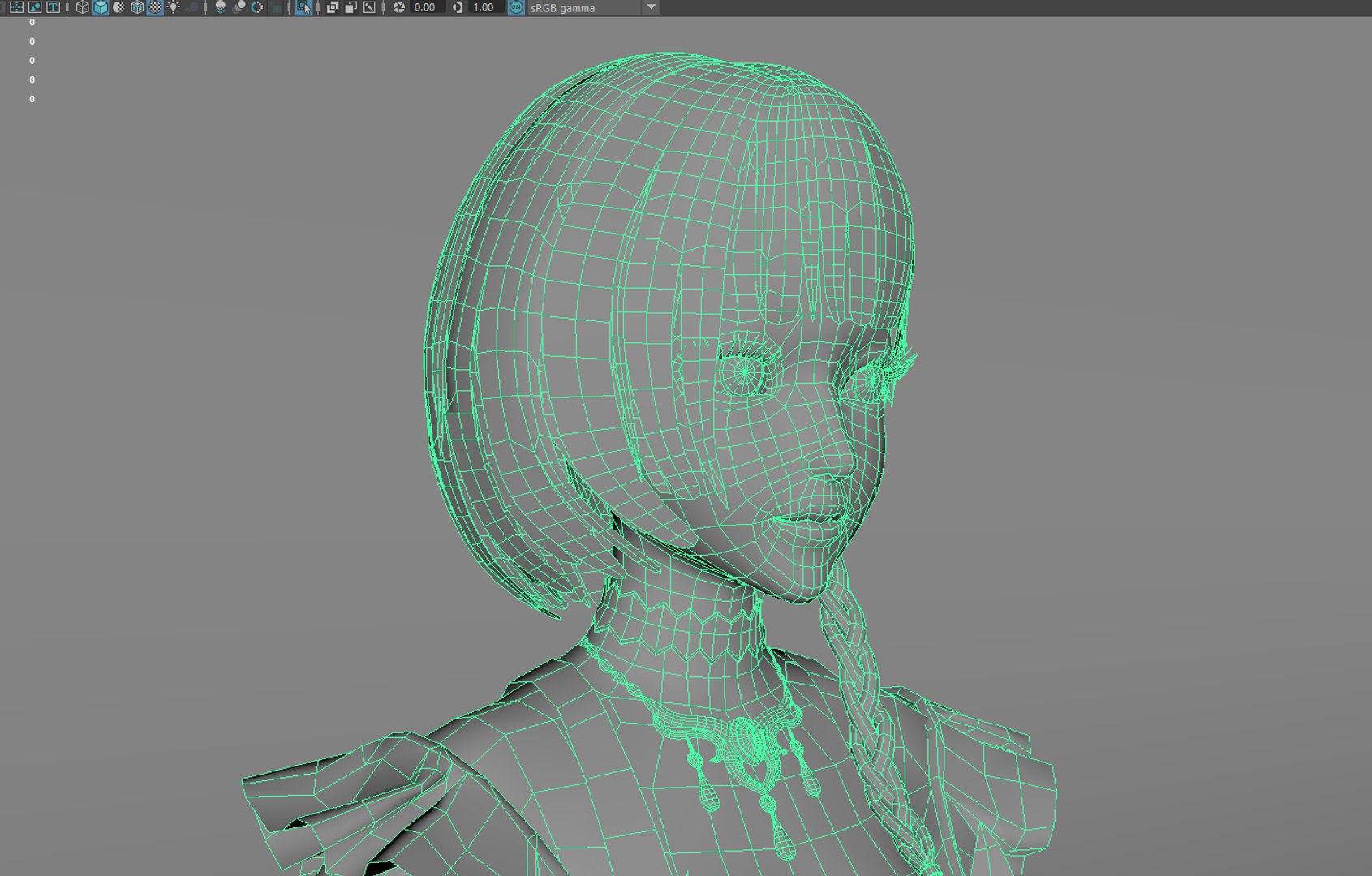Click the Gamma reset icon

(458, 7)
